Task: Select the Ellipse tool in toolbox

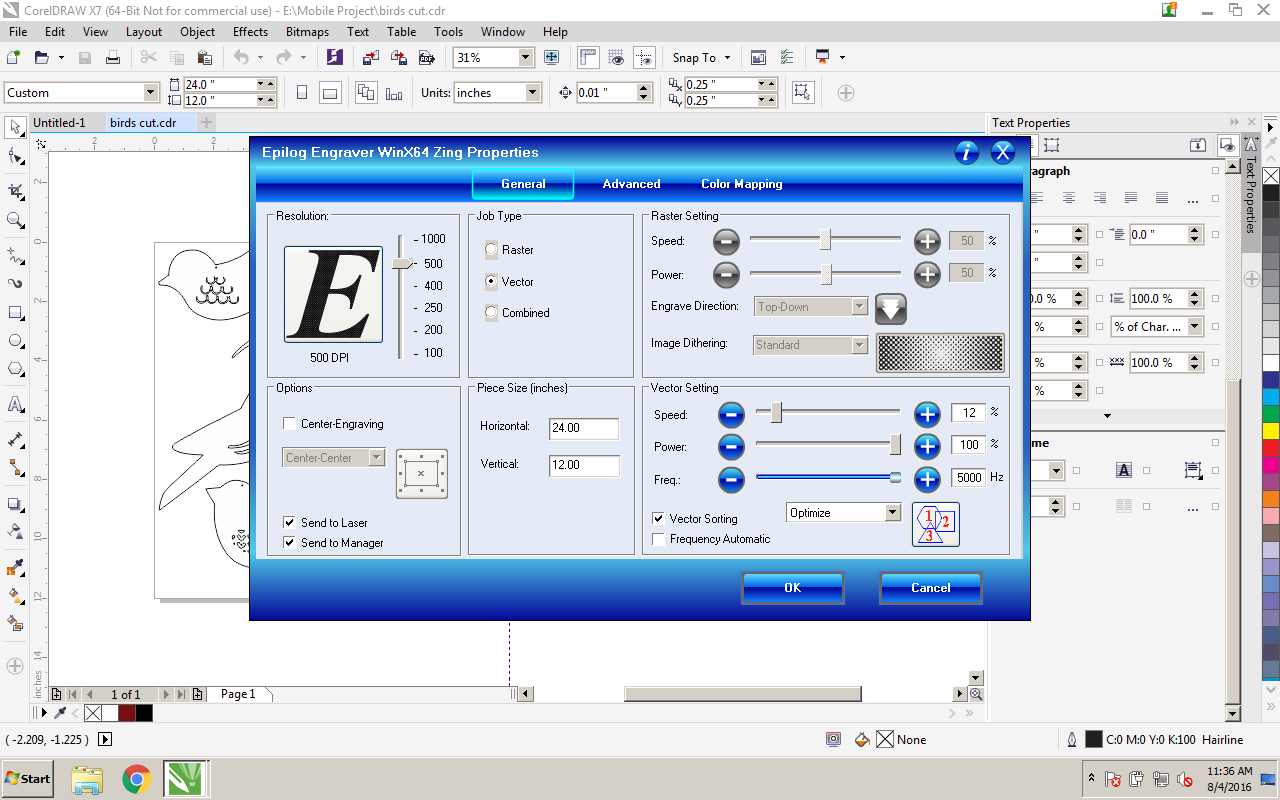Action: pos(15,341)
